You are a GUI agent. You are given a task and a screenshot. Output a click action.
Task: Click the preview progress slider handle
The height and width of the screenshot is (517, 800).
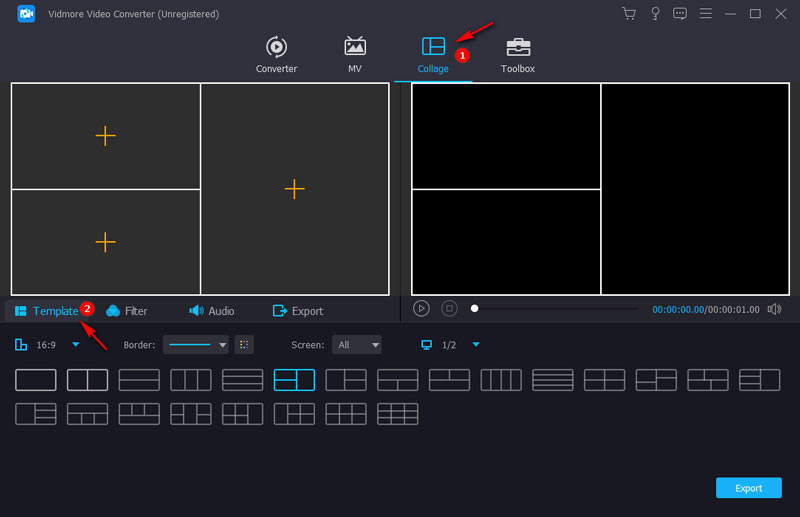475,309
